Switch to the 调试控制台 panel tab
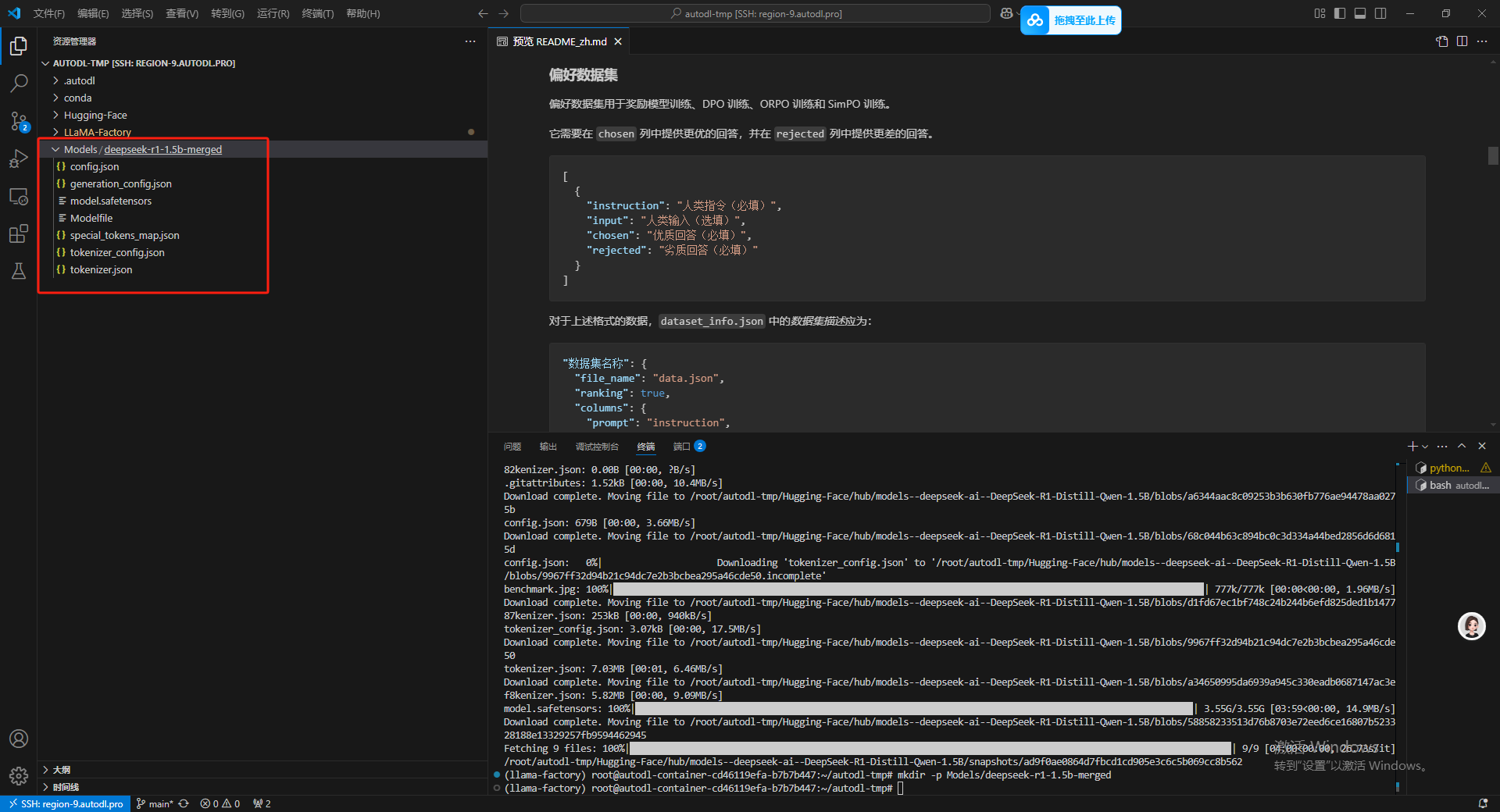This screenshot has width=1500, height=812. tap(597, 447)
